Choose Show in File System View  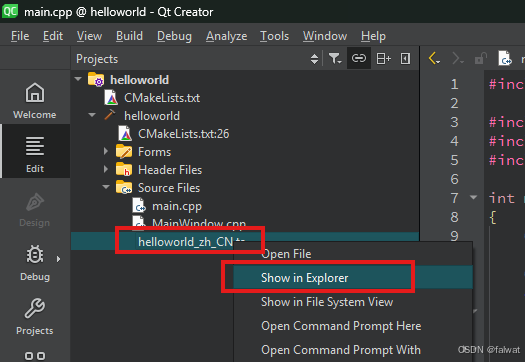[353, 302]
